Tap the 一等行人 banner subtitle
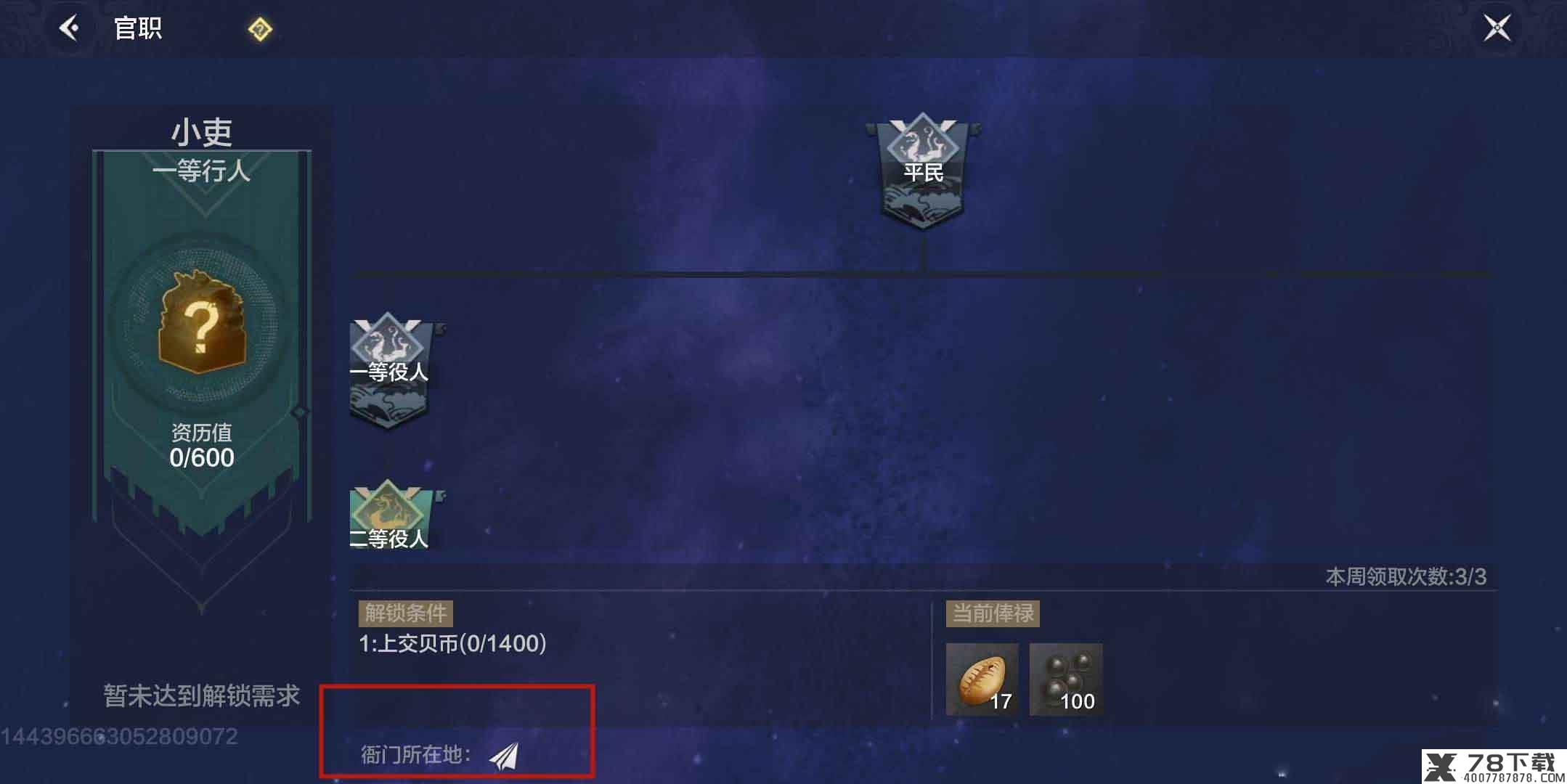 201,171
